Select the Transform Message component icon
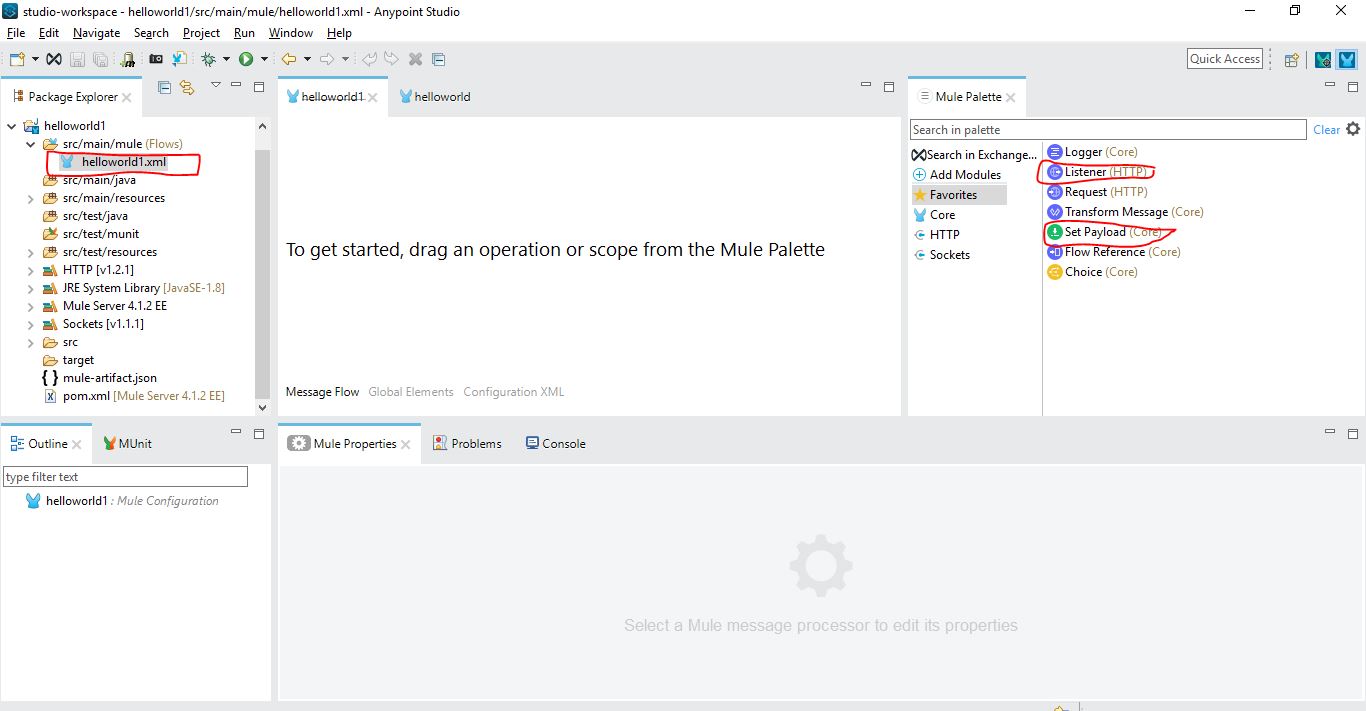 (1054, 212)
